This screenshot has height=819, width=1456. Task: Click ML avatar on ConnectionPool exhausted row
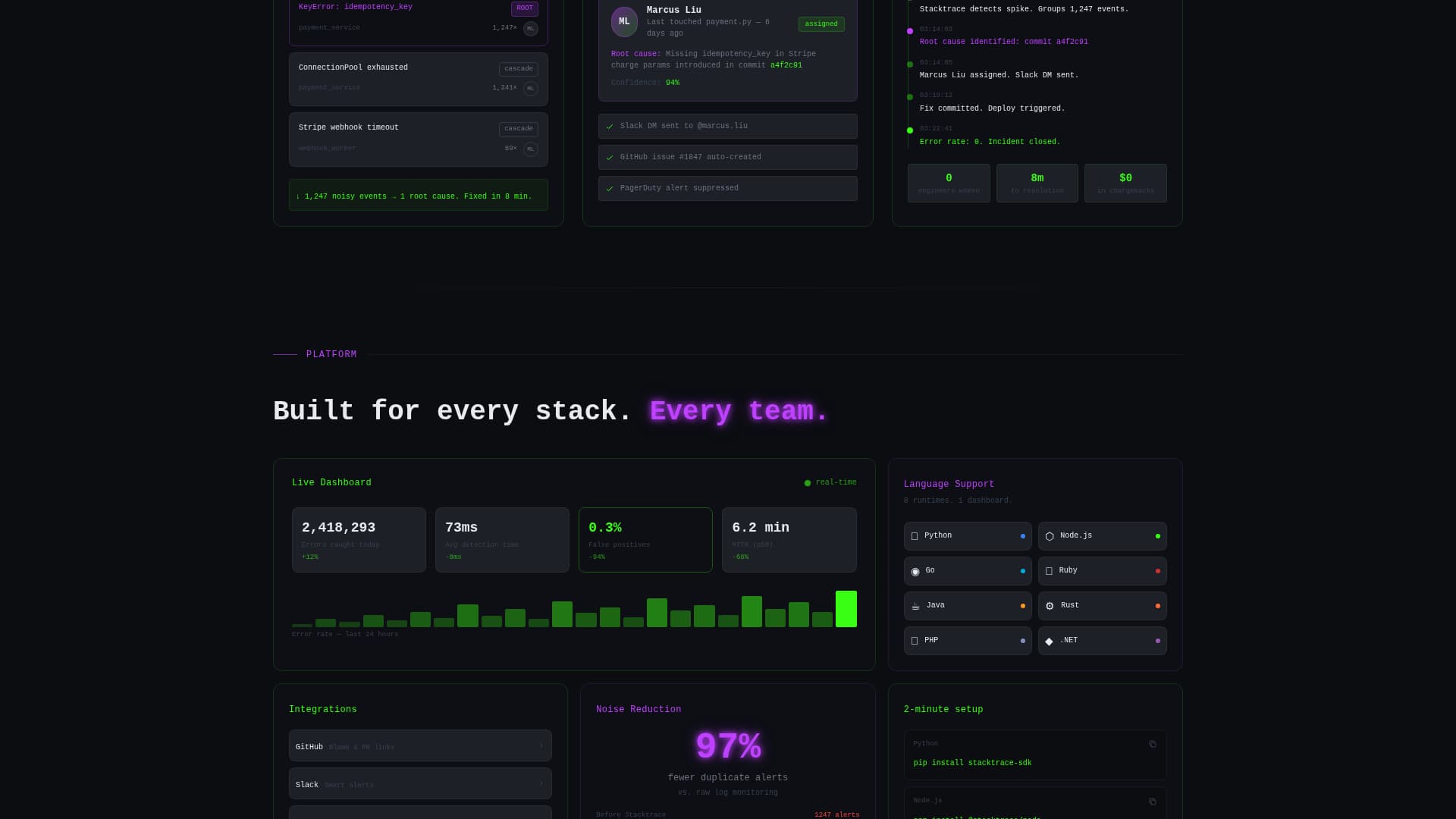click(531, 89)
